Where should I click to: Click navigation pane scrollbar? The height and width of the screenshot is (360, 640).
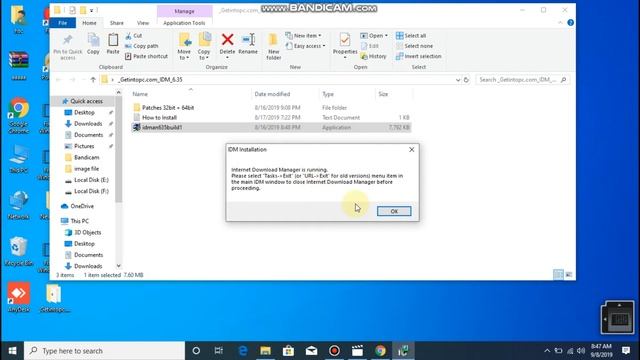118,149
